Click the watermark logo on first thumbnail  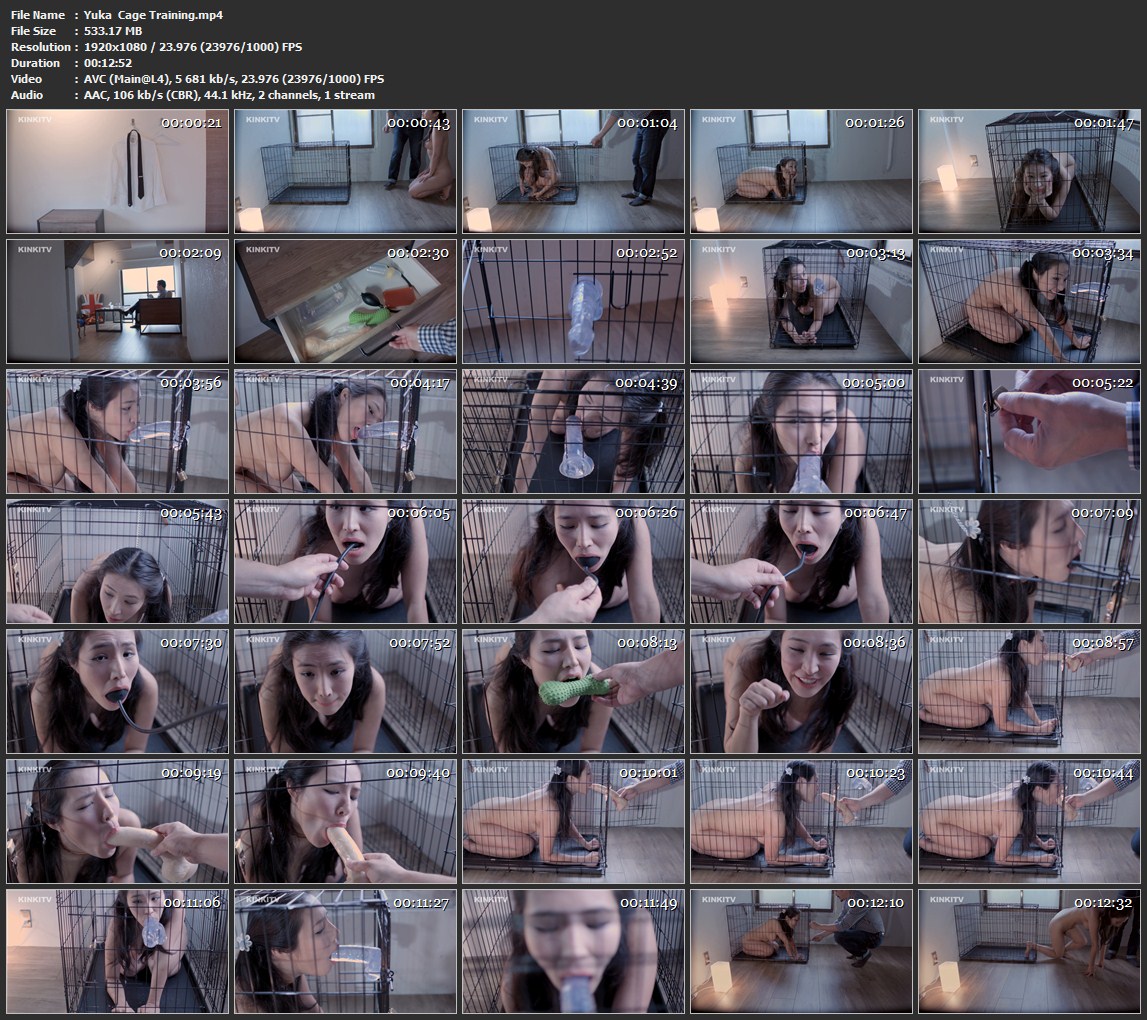click(34, 119)
